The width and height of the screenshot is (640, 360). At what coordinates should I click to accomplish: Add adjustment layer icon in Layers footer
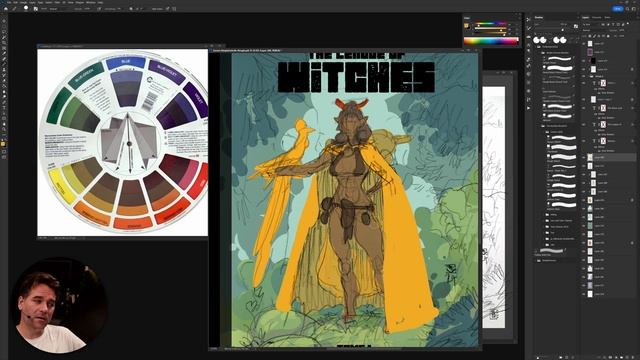[616, 358]
